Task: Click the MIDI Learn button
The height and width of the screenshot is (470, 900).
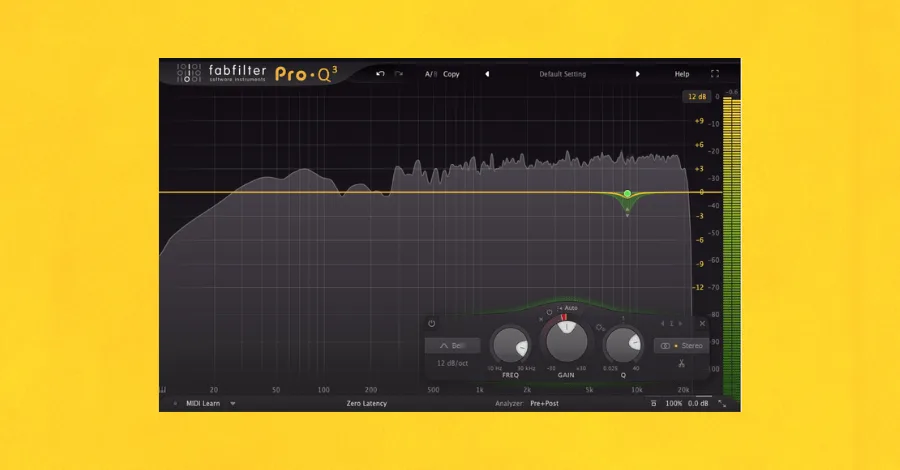Action: 203,403
